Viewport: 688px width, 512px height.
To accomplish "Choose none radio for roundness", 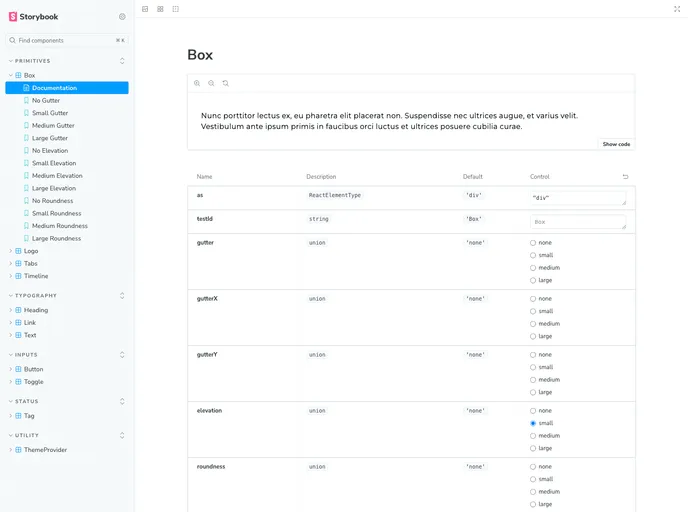I will (533, 467).
